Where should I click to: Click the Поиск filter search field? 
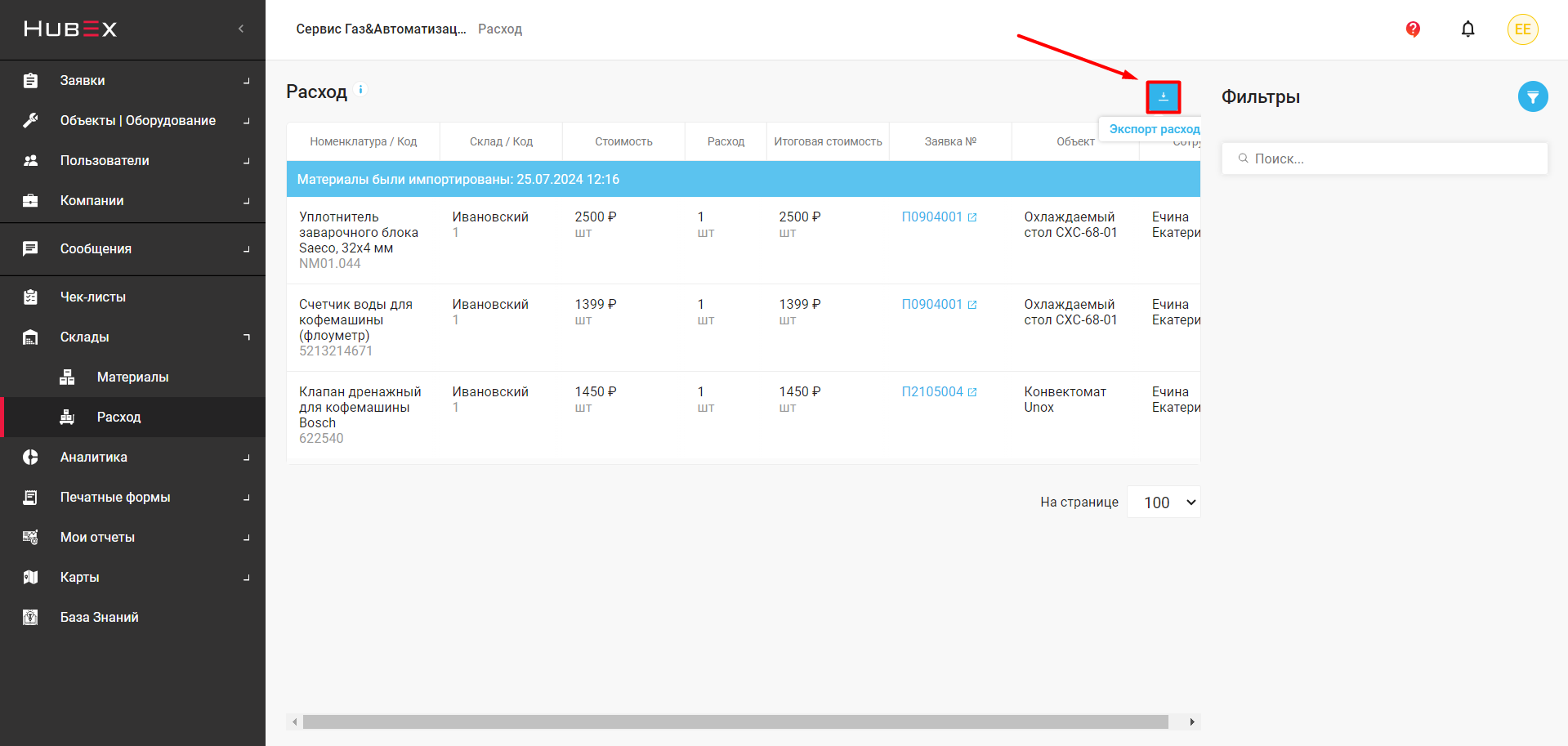[x=1384, y=159]
